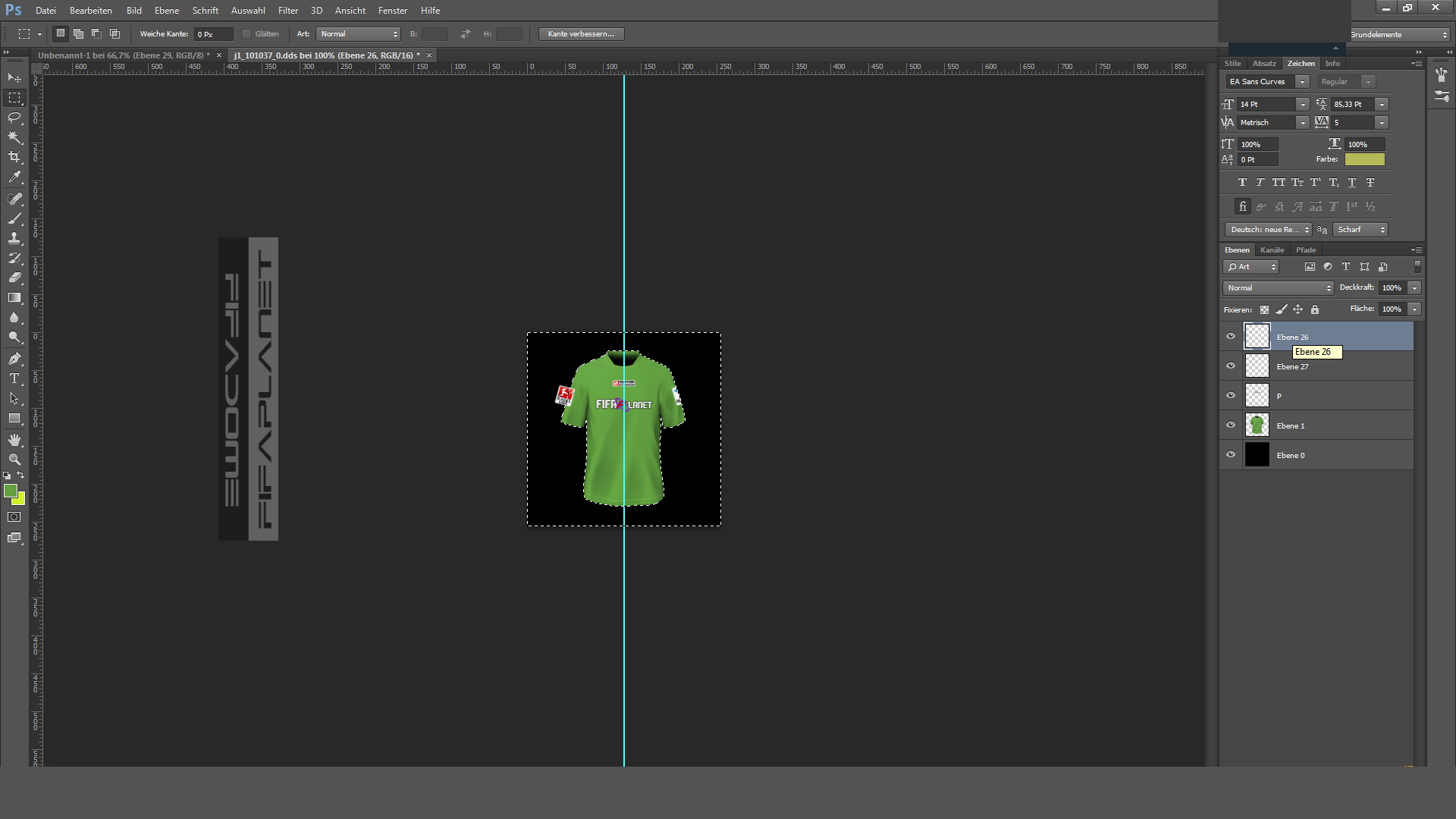Filter layers by pixel layers icon
This screenshot has width=1456, height=819.
click(x=1310, y=267)
